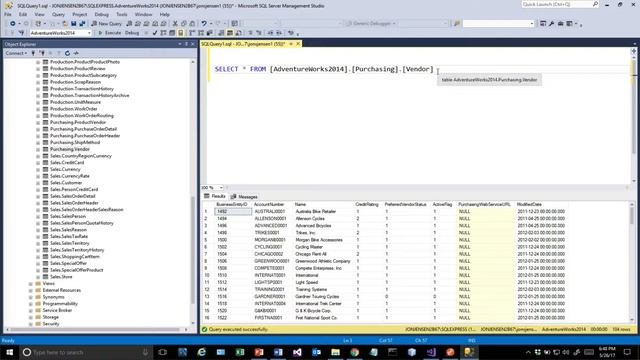
Task: Click the New Query toolbar button
Action: [106, 24]
